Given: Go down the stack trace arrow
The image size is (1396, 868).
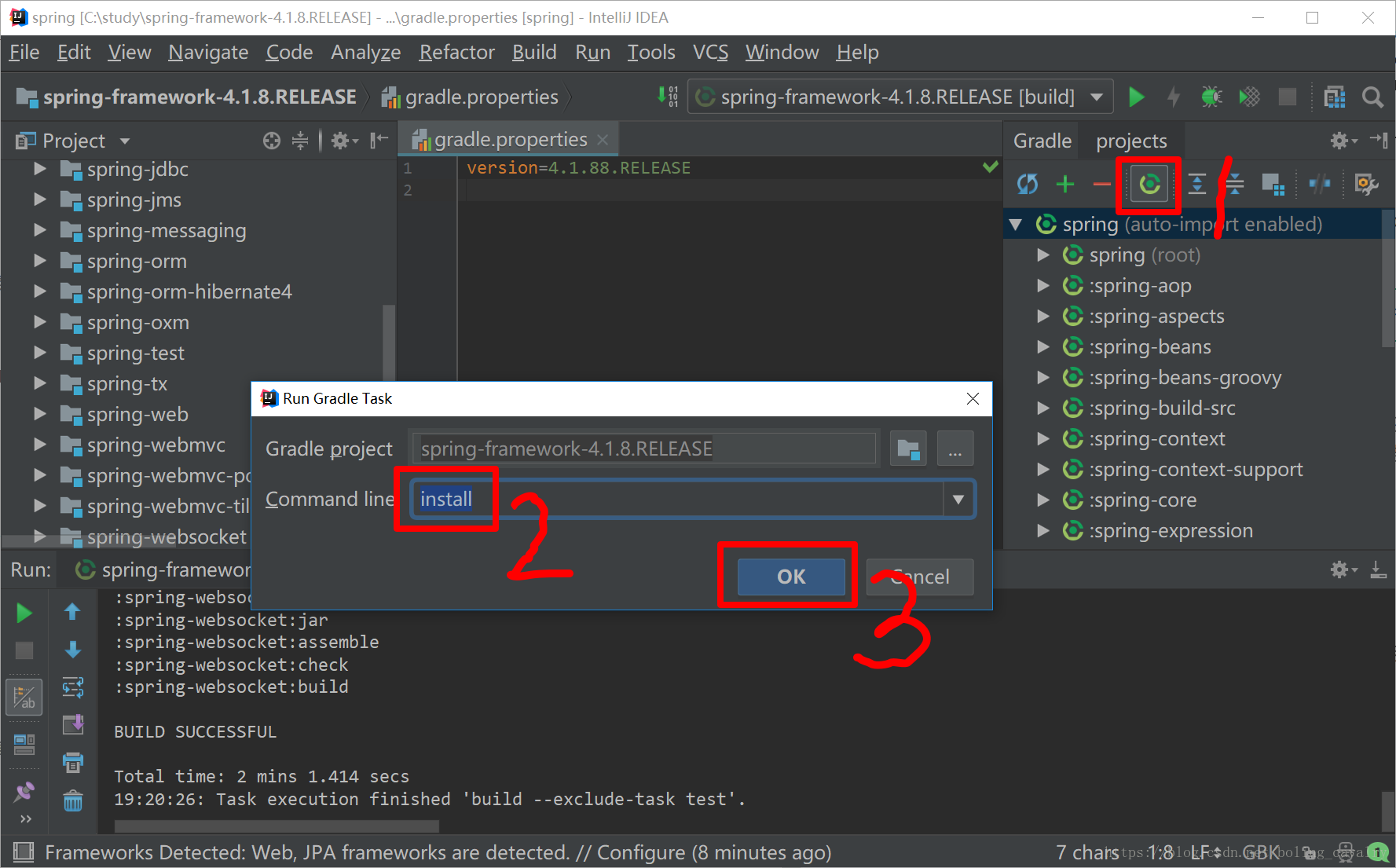Looking at the screenshot, I should [72, 650].
